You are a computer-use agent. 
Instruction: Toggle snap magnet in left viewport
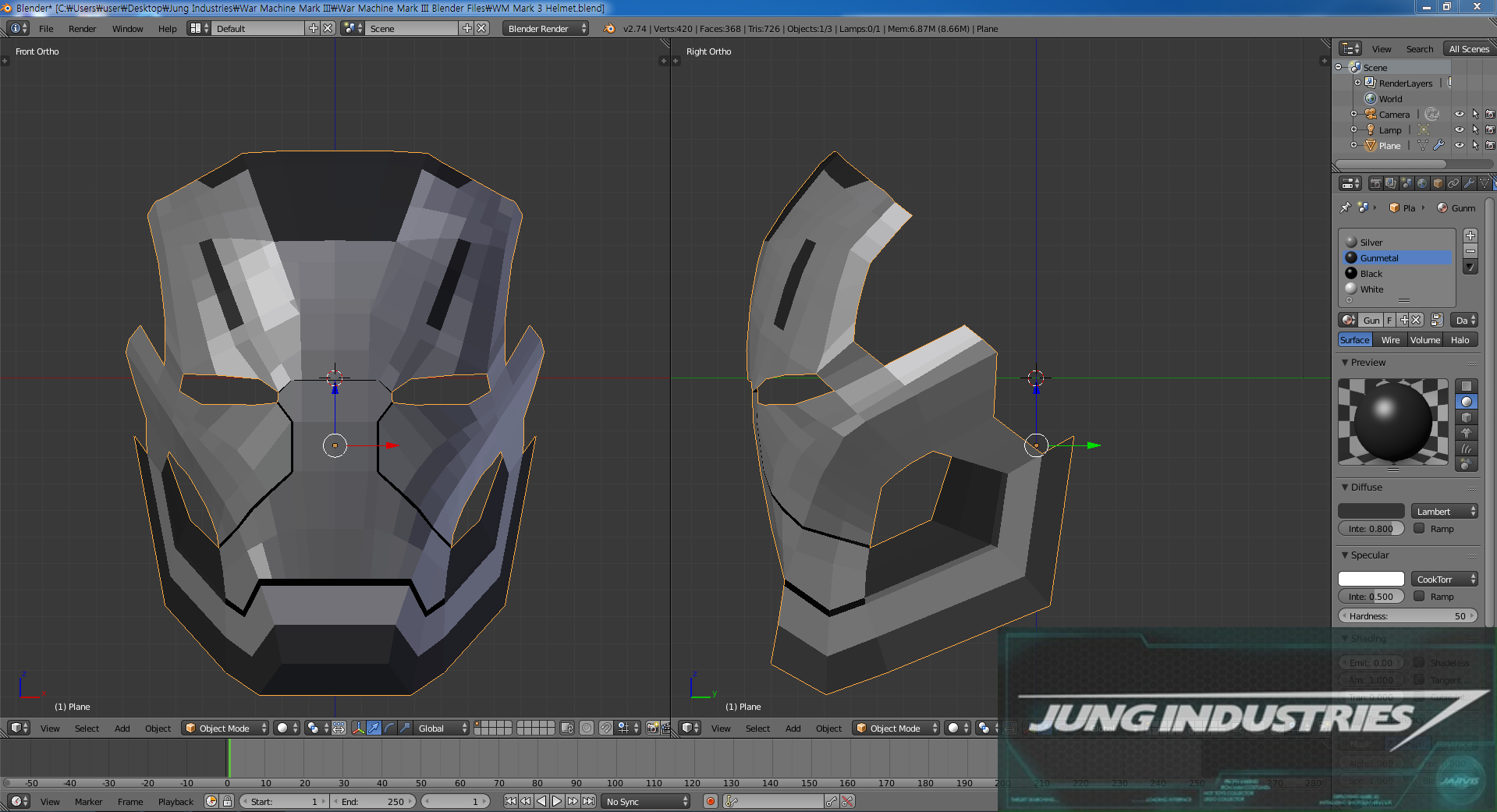pos(606,728)
